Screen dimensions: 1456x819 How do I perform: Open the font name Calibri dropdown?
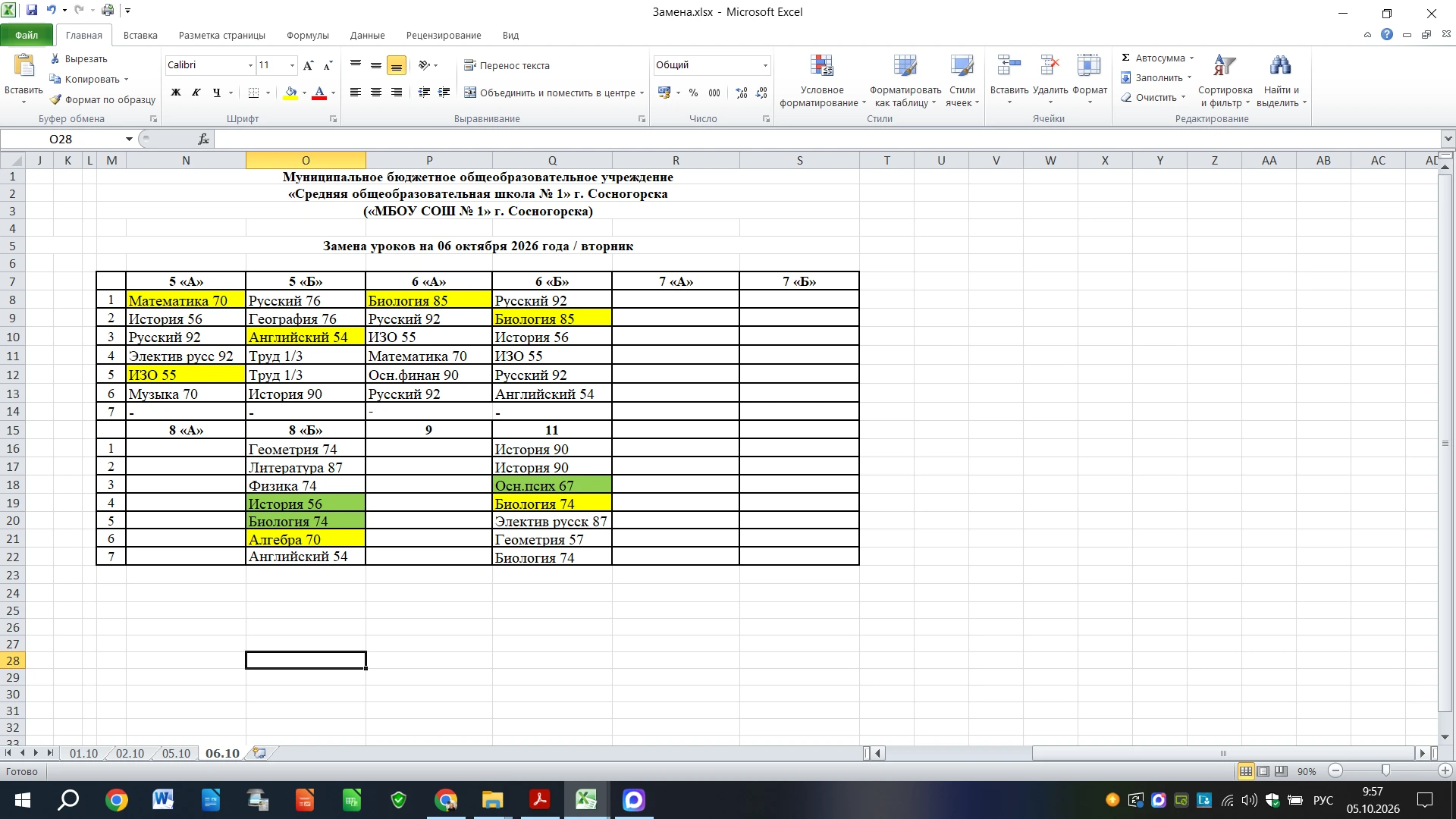click(250, 65)
